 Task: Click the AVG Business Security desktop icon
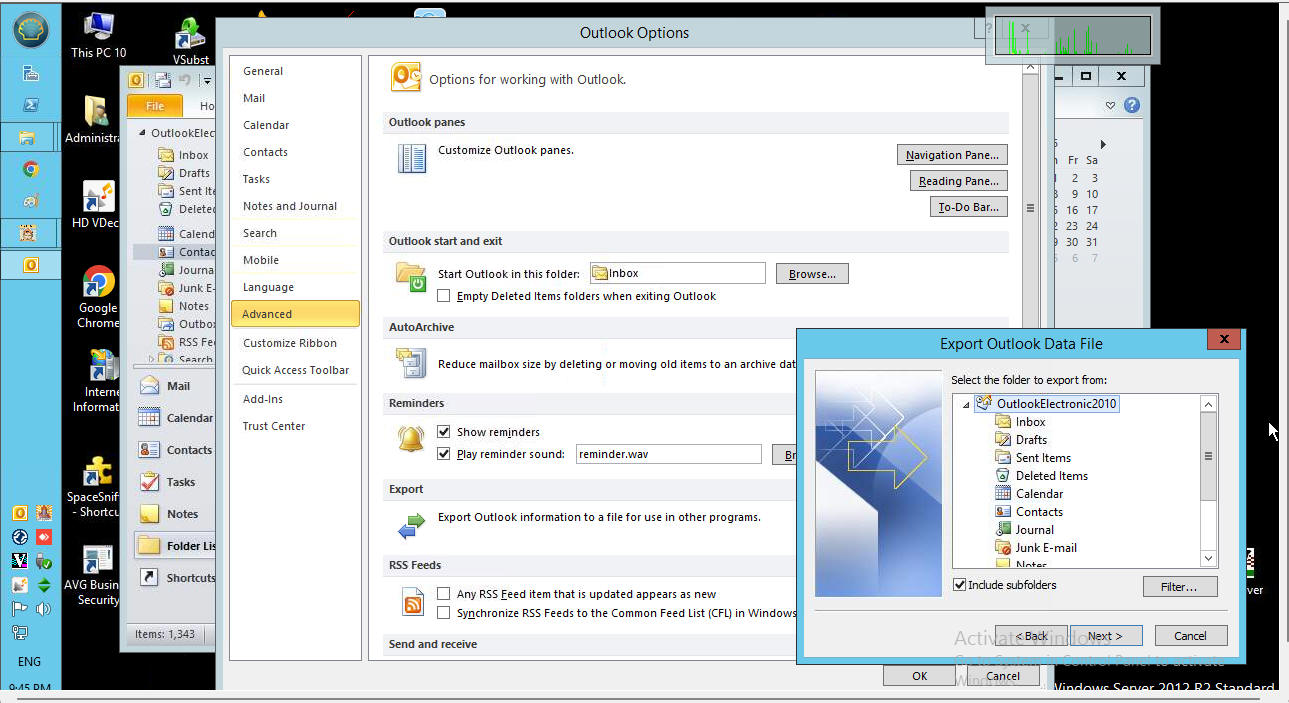click(98, 560)
